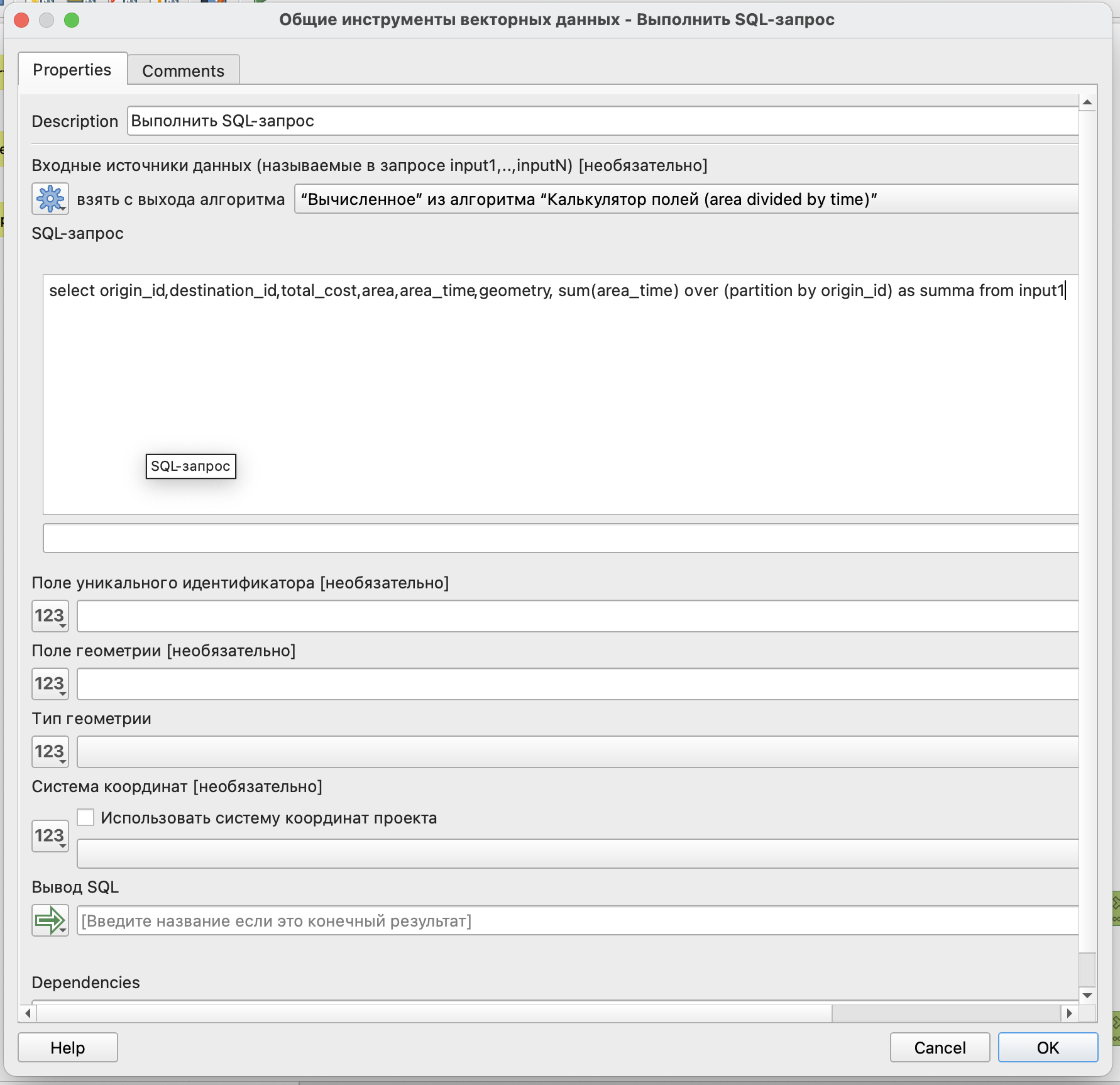Click the Вывод SQL output name field

pyautogui.click(x=578, y=920)
